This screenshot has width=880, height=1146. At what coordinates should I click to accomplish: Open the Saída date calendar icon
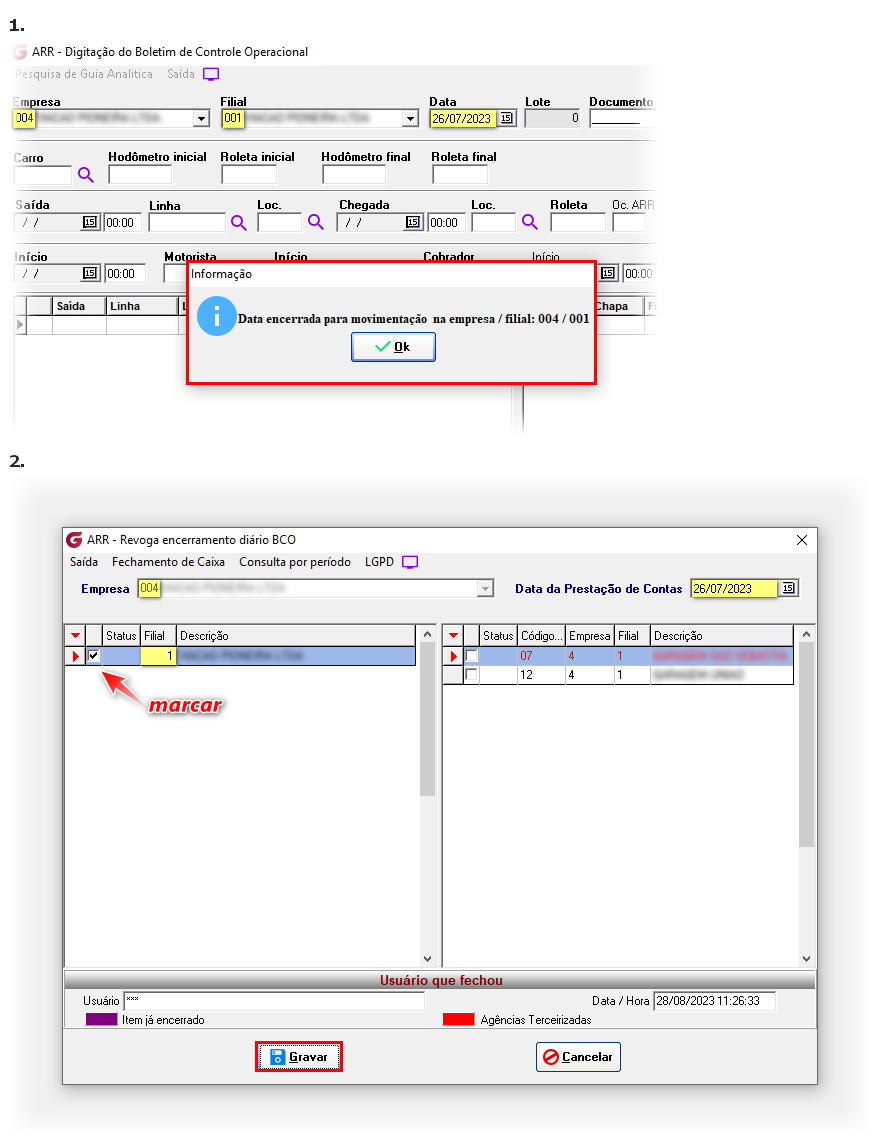click(x=90, y=222)
